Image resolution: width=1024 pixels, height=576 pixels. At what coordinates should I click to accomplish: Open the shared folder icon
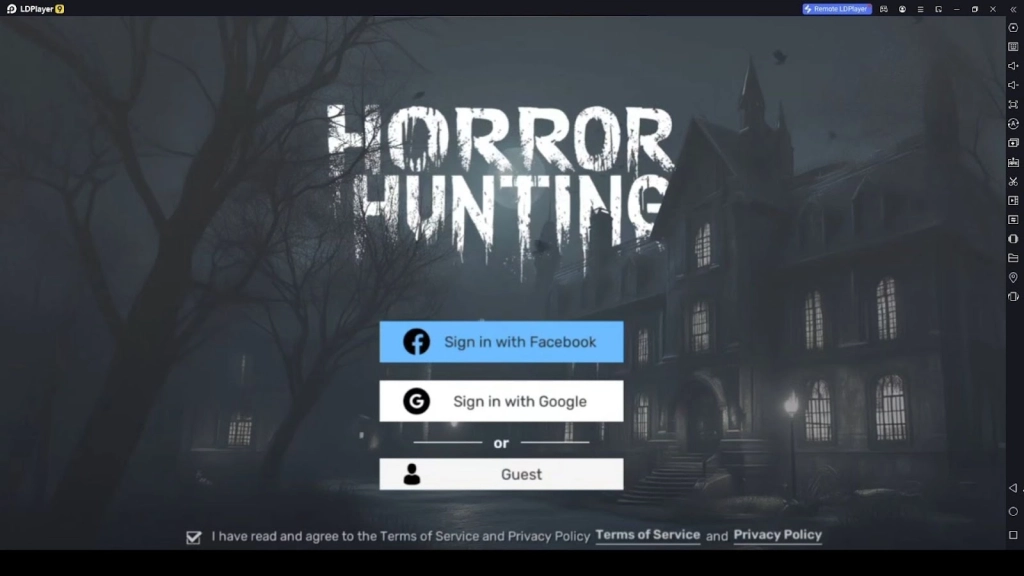[1013, 258]
